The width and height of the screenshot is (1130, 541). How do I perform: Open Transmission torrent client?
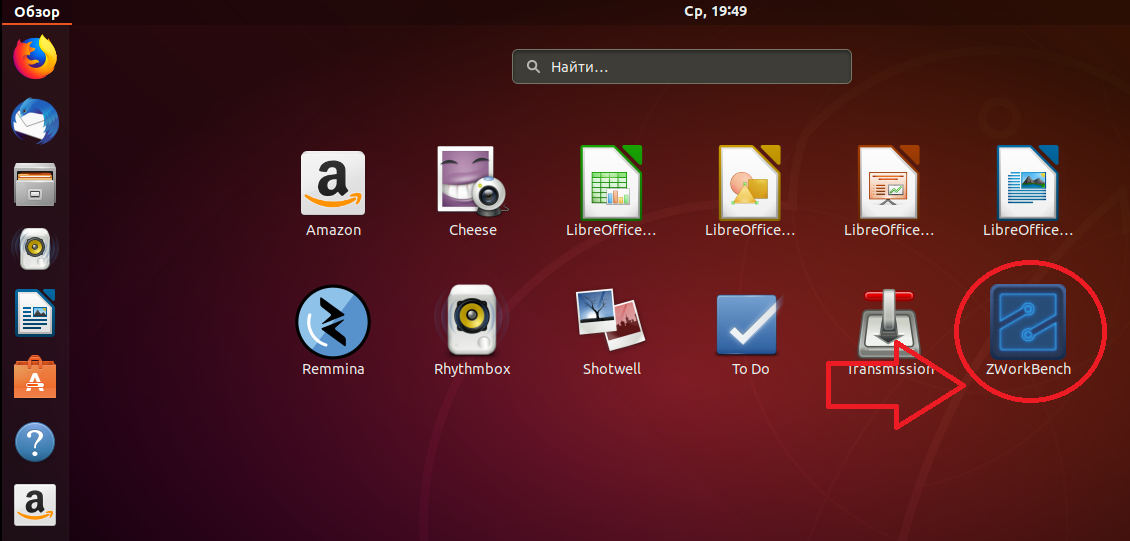[889, 323]
